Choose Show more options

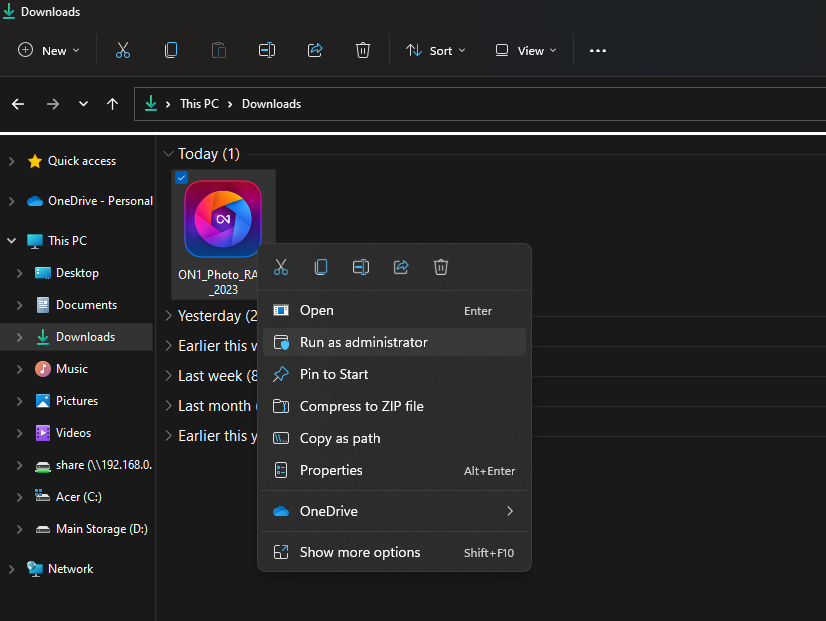tap(394, 552)
